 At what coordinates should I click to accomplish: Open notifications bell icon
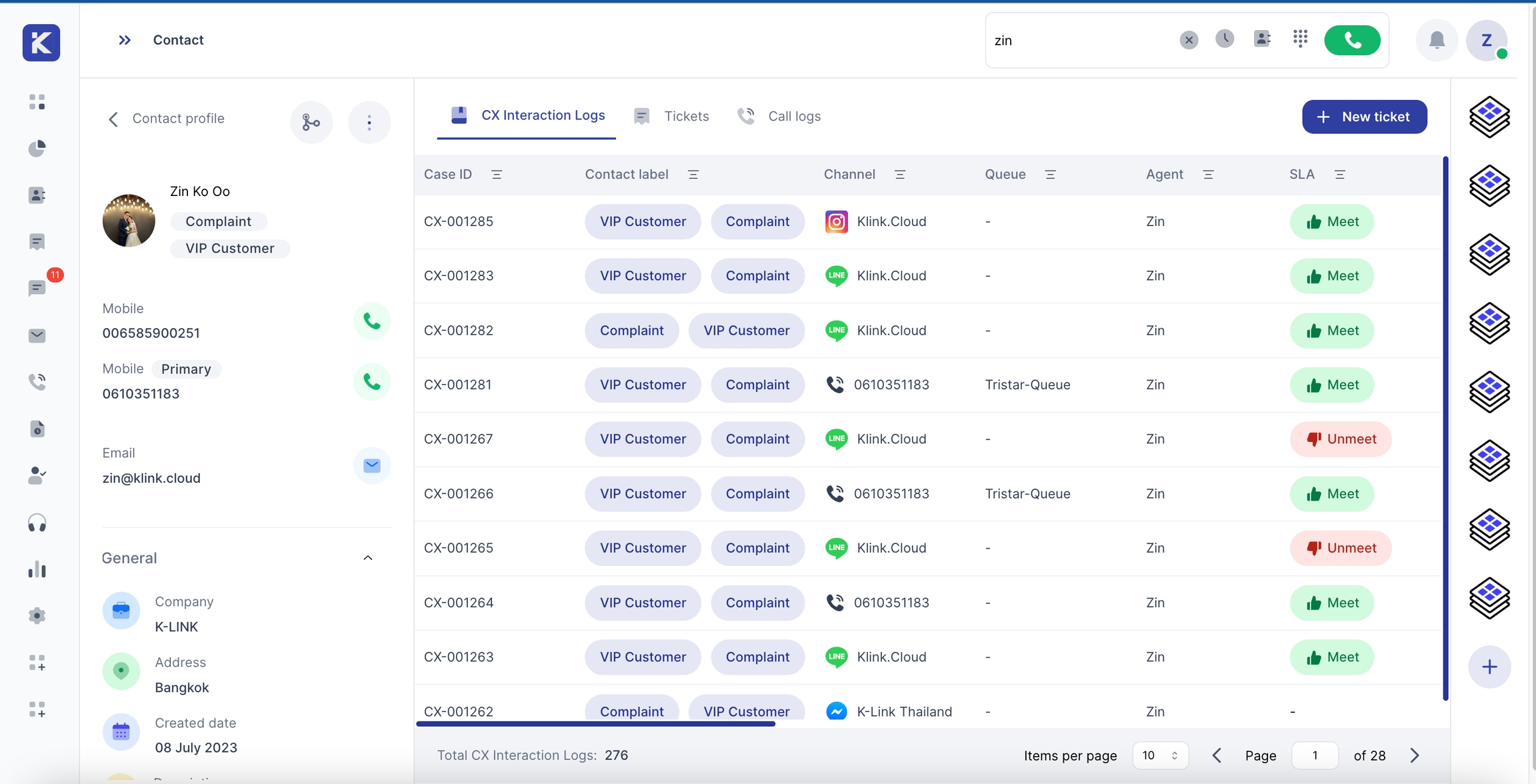[1437, 40]
